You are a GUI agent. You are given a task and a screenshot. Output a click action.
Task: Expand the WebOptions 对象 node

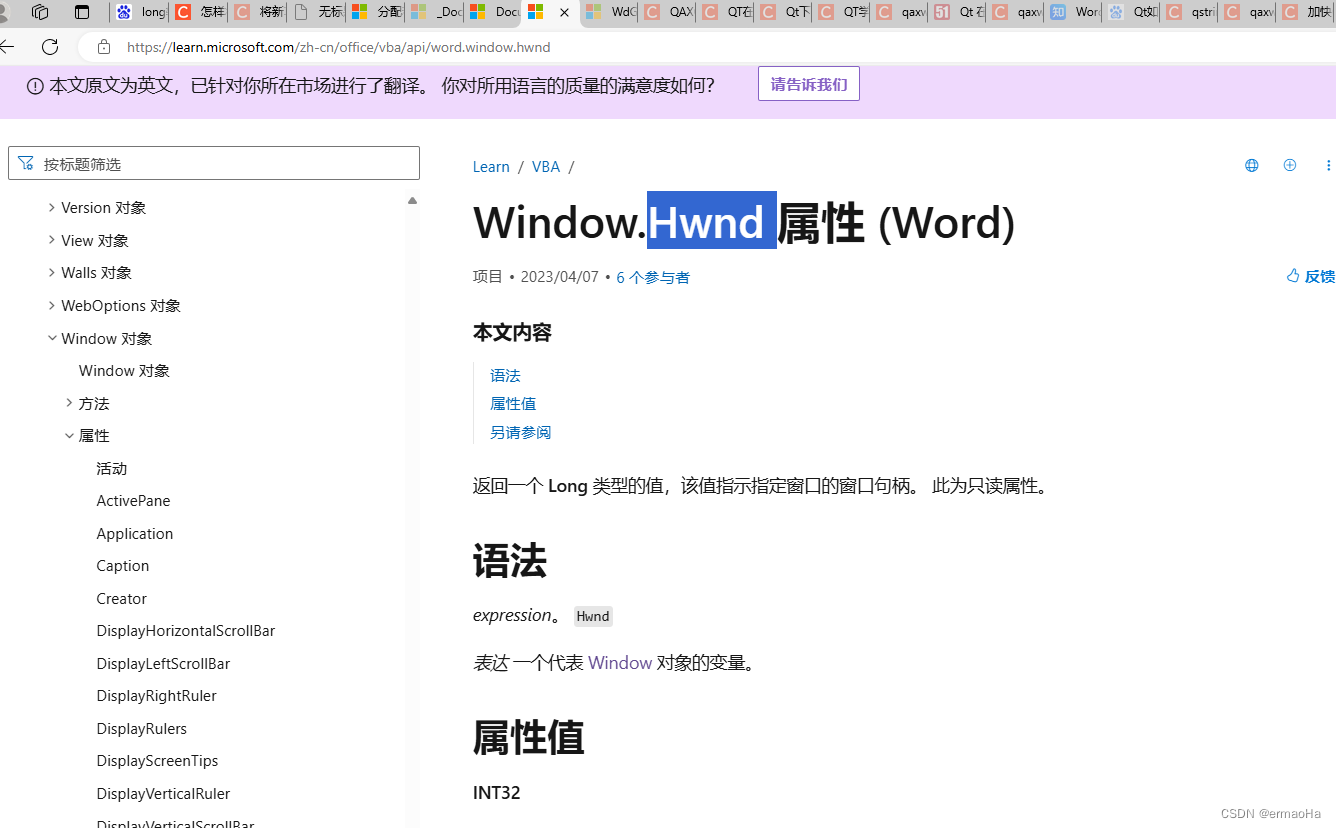(x=52, y=305)
